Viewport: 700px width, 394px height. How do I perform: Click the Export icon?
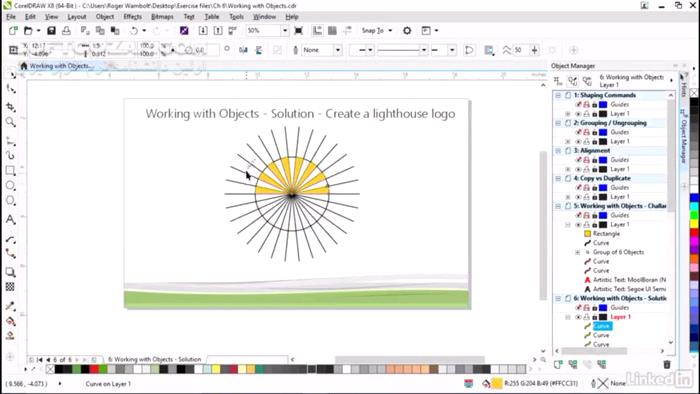218,30
